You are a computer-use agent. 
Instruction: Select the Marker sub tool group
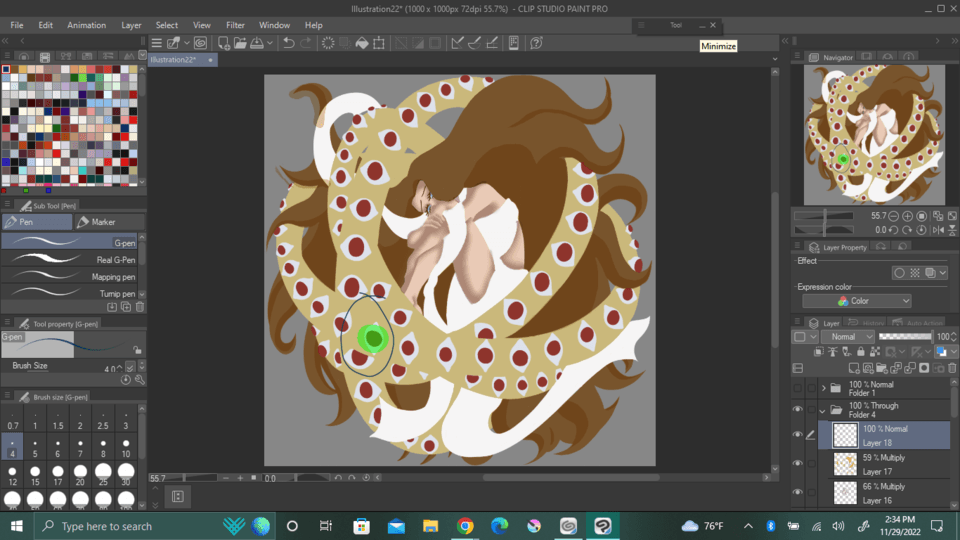pos(109,222)
